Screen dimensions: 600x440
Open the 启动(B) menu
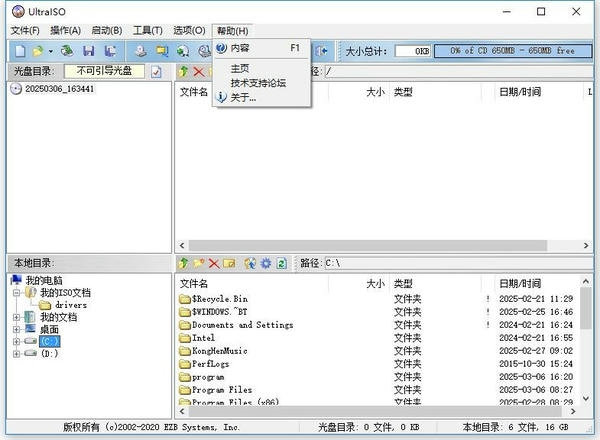click(x=107, y=31)
